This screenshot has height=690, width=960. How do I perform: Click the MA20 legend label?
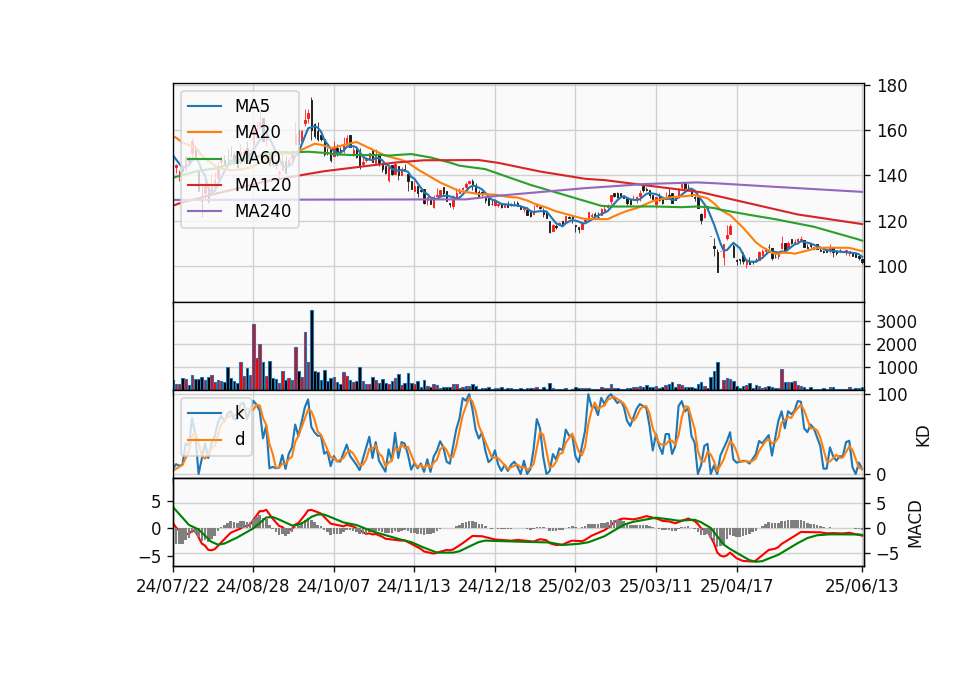[x=257, y=132]
